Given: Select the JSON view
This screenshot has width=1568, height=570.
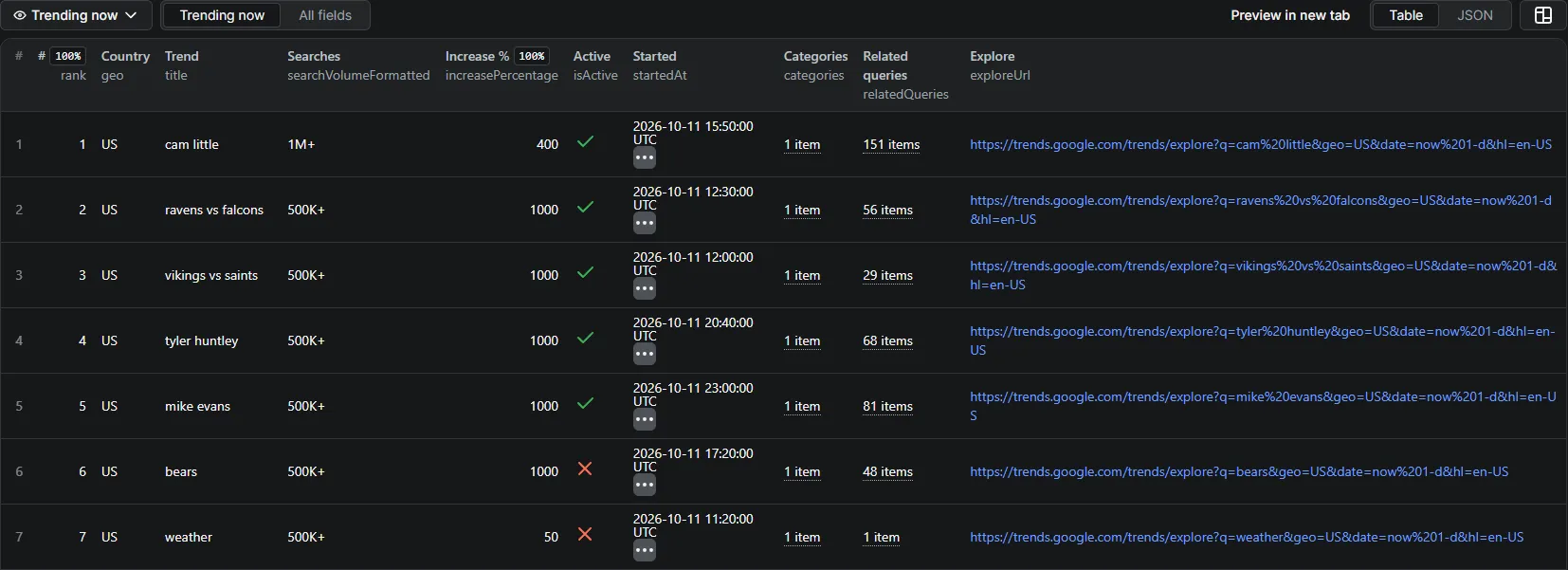Looking at the screenshot, I should click(x=1474, y=15).
